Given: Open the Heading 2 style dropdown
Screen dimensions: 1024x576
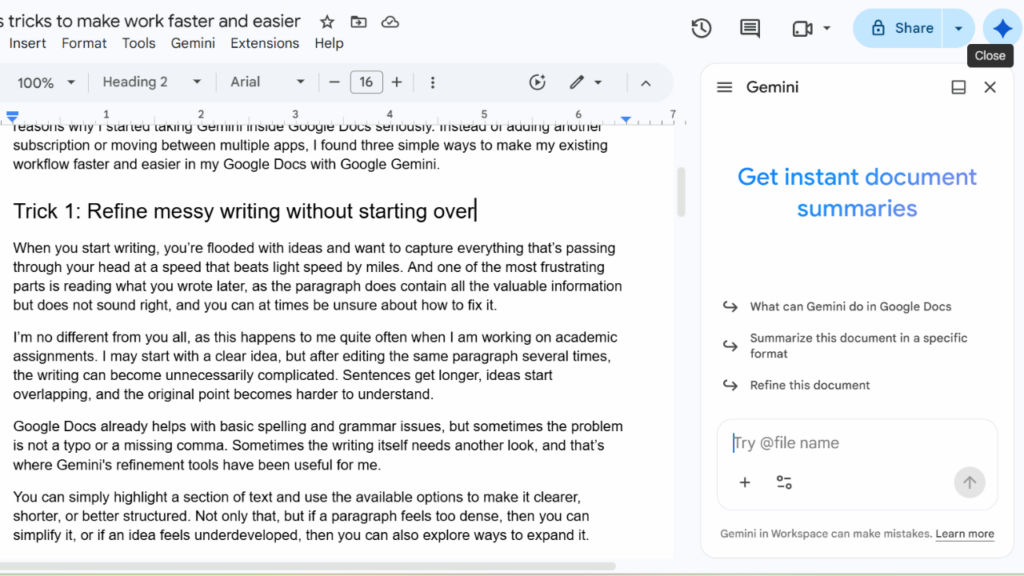Looking at the screenshot, I should [x=151, y=82].
